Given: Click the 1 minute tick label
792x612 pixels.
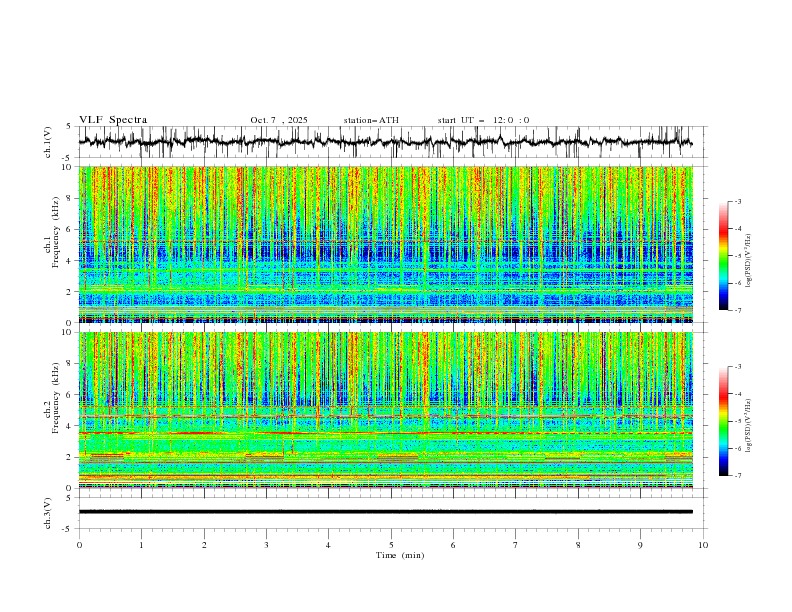Looking at the screenshot, I should coord(141,545).
